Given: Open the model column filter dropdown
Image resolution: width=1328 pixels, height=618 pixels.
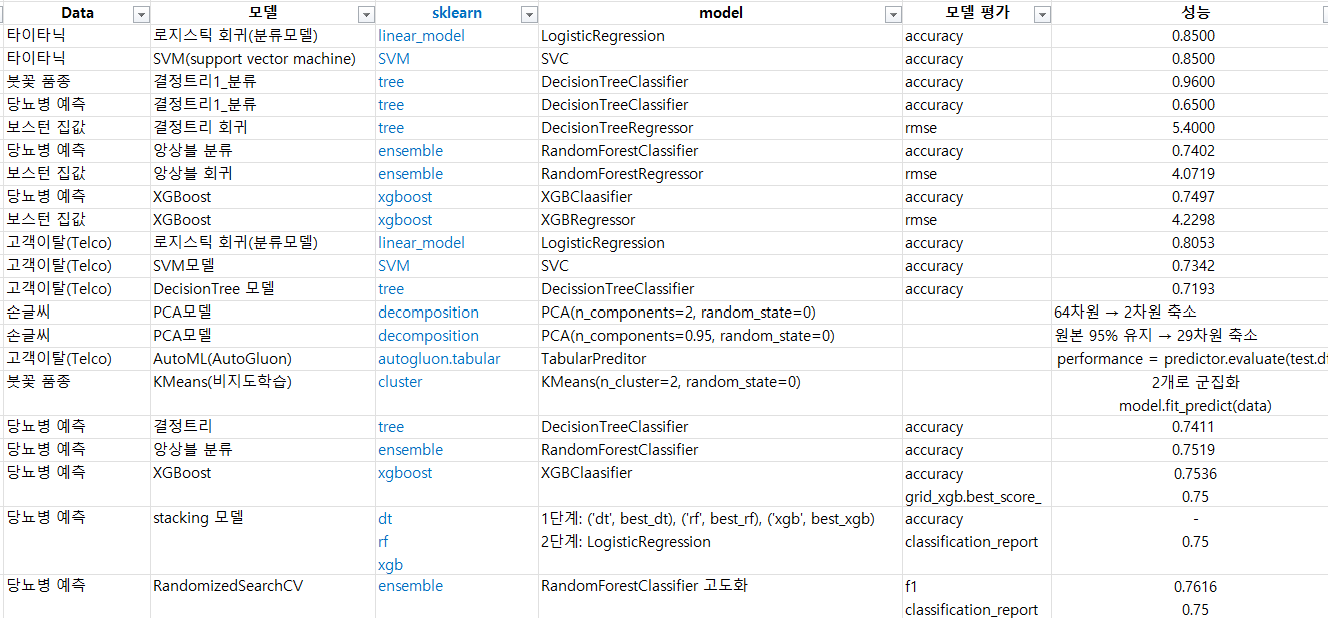Looking at the screenshot, I should pyautogui.click(x=893, y=14).
